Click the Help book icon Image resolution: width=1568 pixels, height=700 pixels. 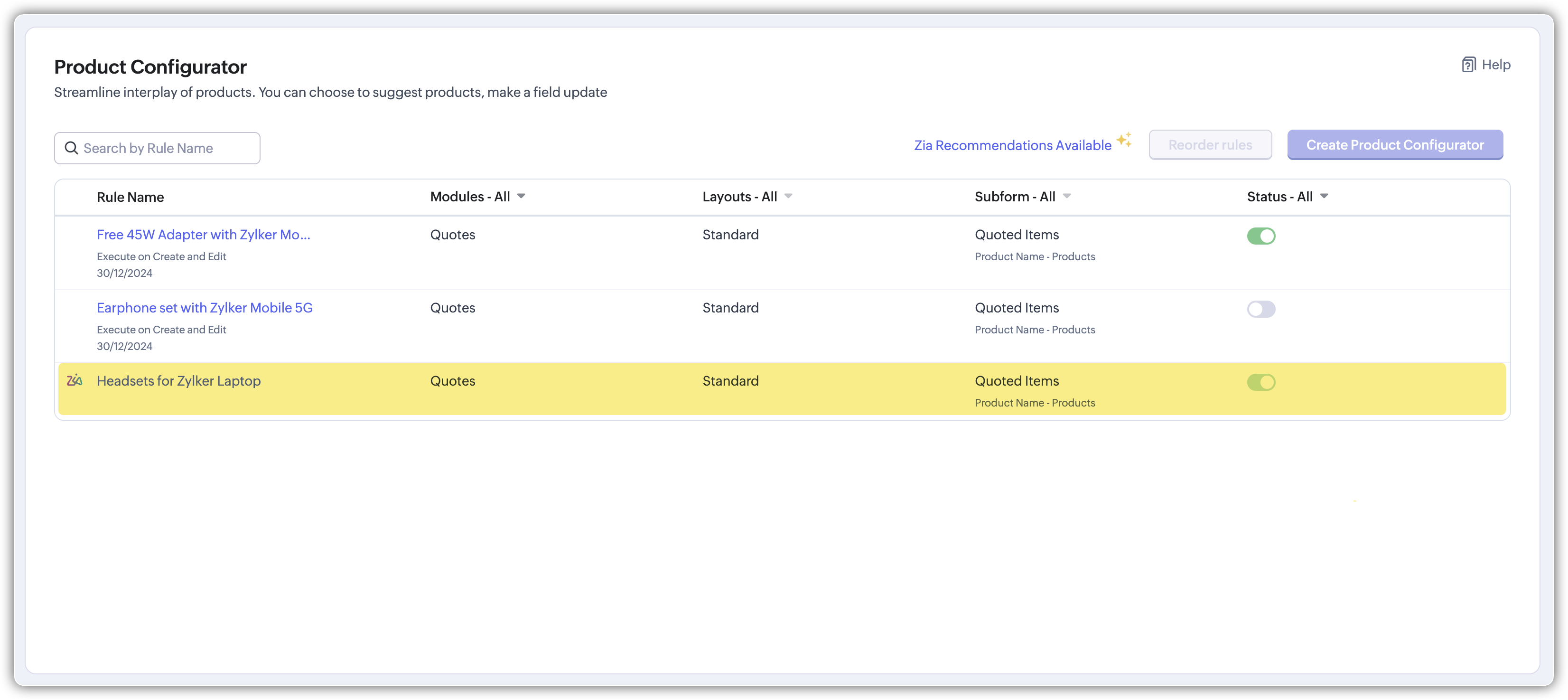coord(1468,65)
